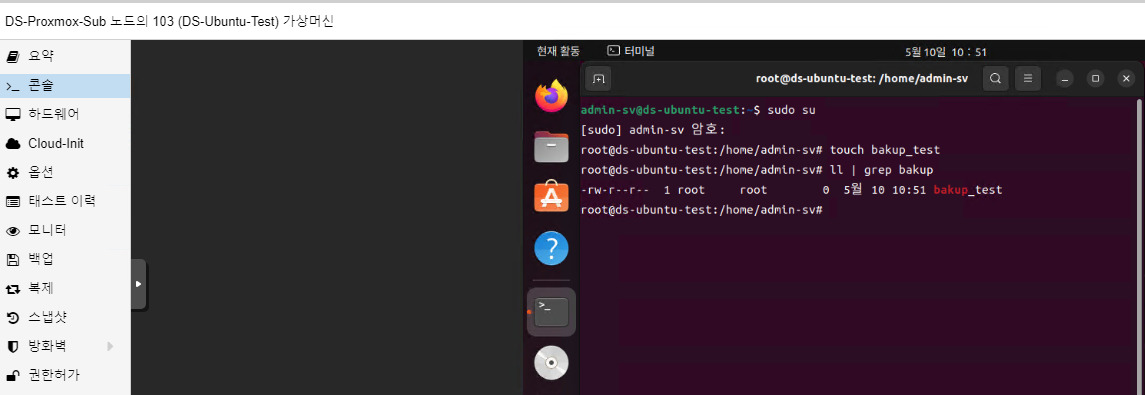Viewport: 1145px width, 395px height.
Task: Close the terminal window
Action: 1126,78
